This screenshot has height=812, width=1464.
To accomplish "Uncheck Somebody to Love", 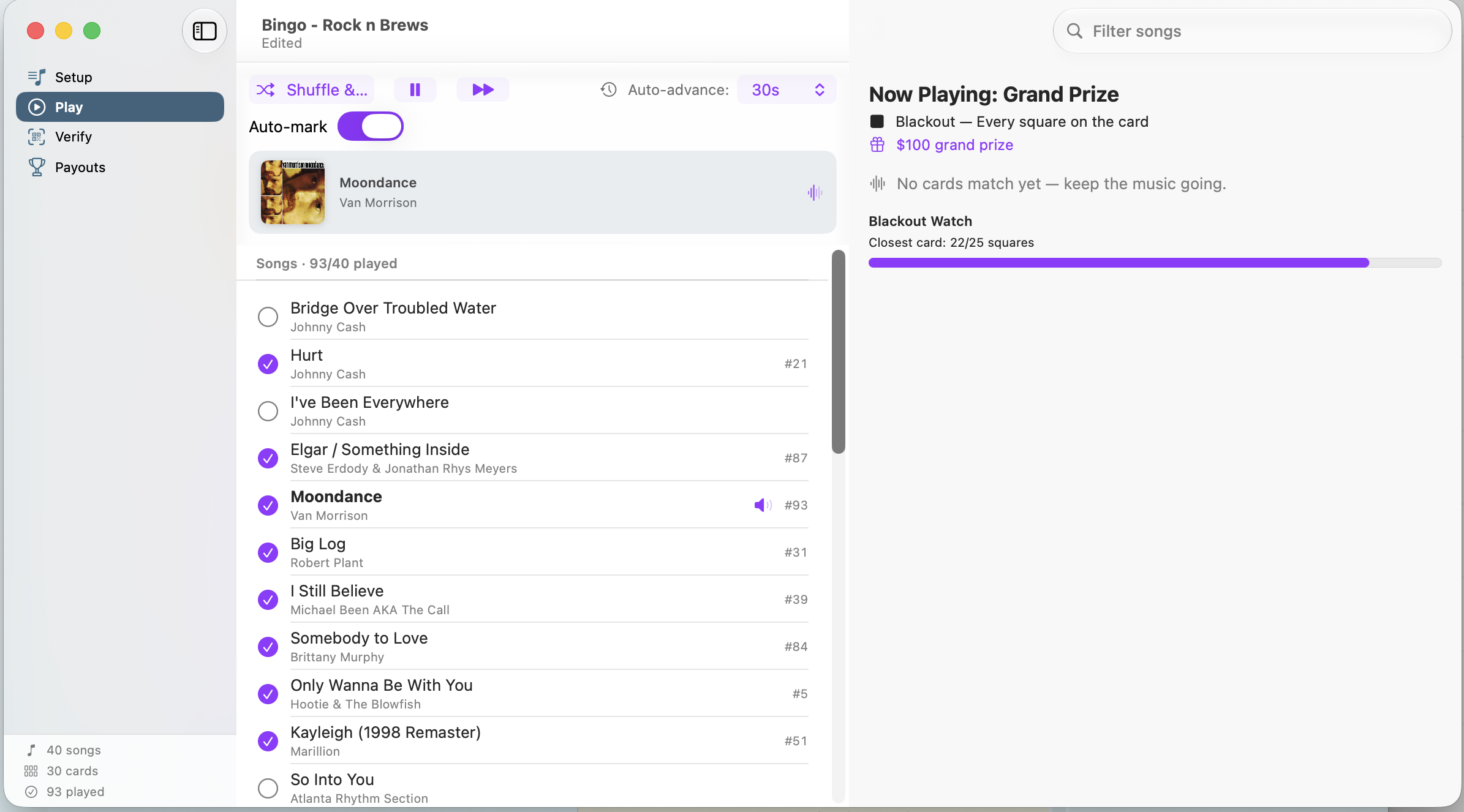I will click(x=268, y=647).
